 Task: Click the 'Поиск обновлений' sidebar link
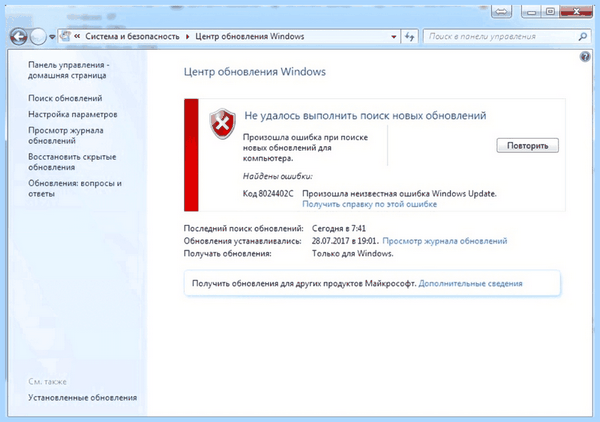(x=65, y=98)
